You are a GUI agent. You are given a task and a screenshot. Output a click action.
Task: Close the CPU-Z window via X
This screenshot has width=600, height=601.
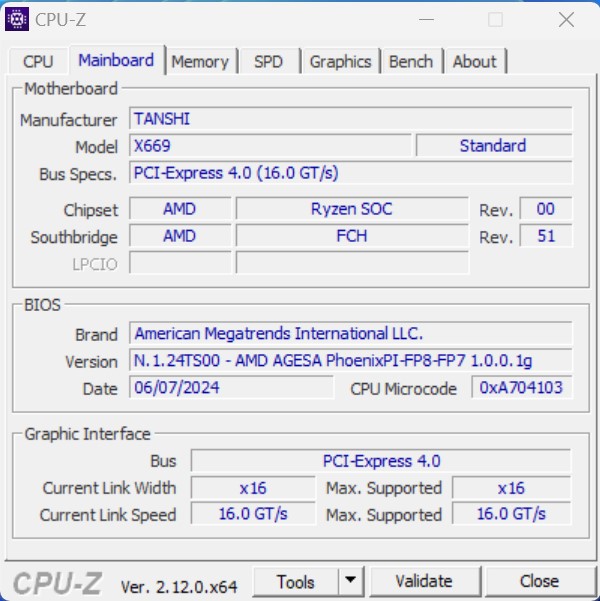point(566,19)
